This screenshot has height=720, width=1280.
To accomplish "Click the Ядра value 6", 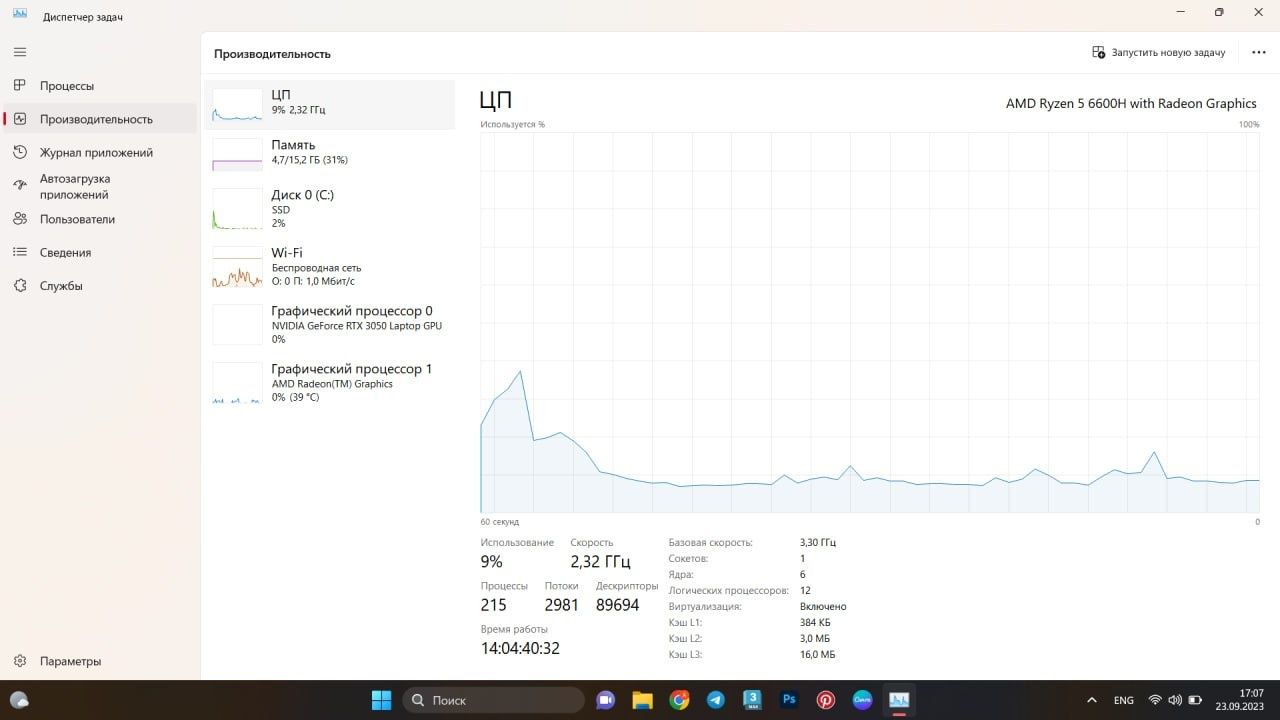I will coord(803,574).
